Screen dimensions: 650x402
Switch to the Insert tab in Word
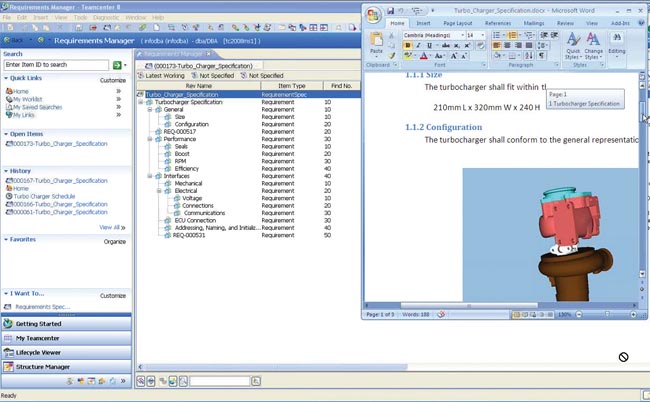423,23
